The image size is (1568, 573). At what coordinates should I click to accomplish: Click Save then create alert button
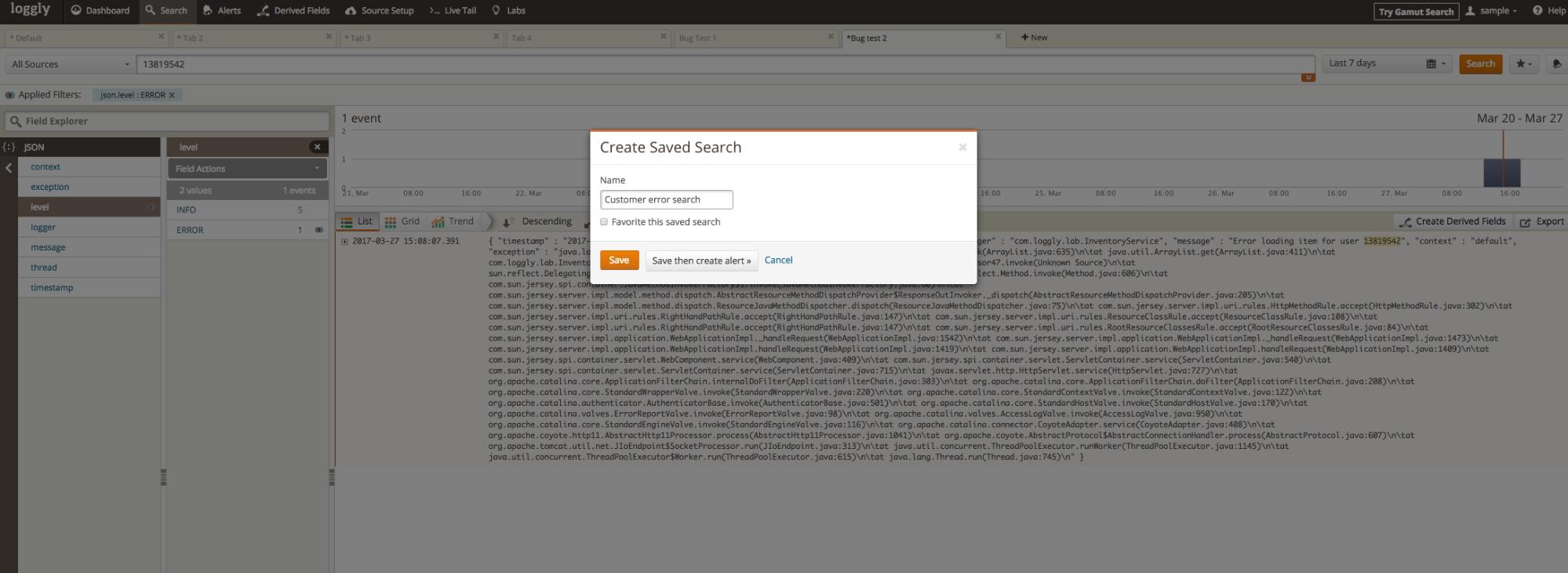pyautogui.click(x=701, y=261)
